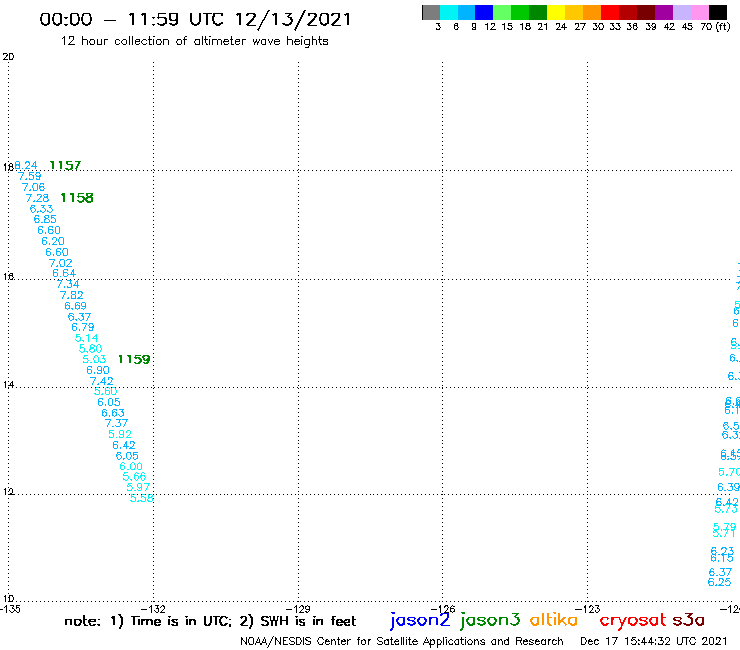The height and width of the screenshot is (650, 740).
Task: Click the 6.64 wave height value
Action: pyautogui.click(x=64, y=273)
